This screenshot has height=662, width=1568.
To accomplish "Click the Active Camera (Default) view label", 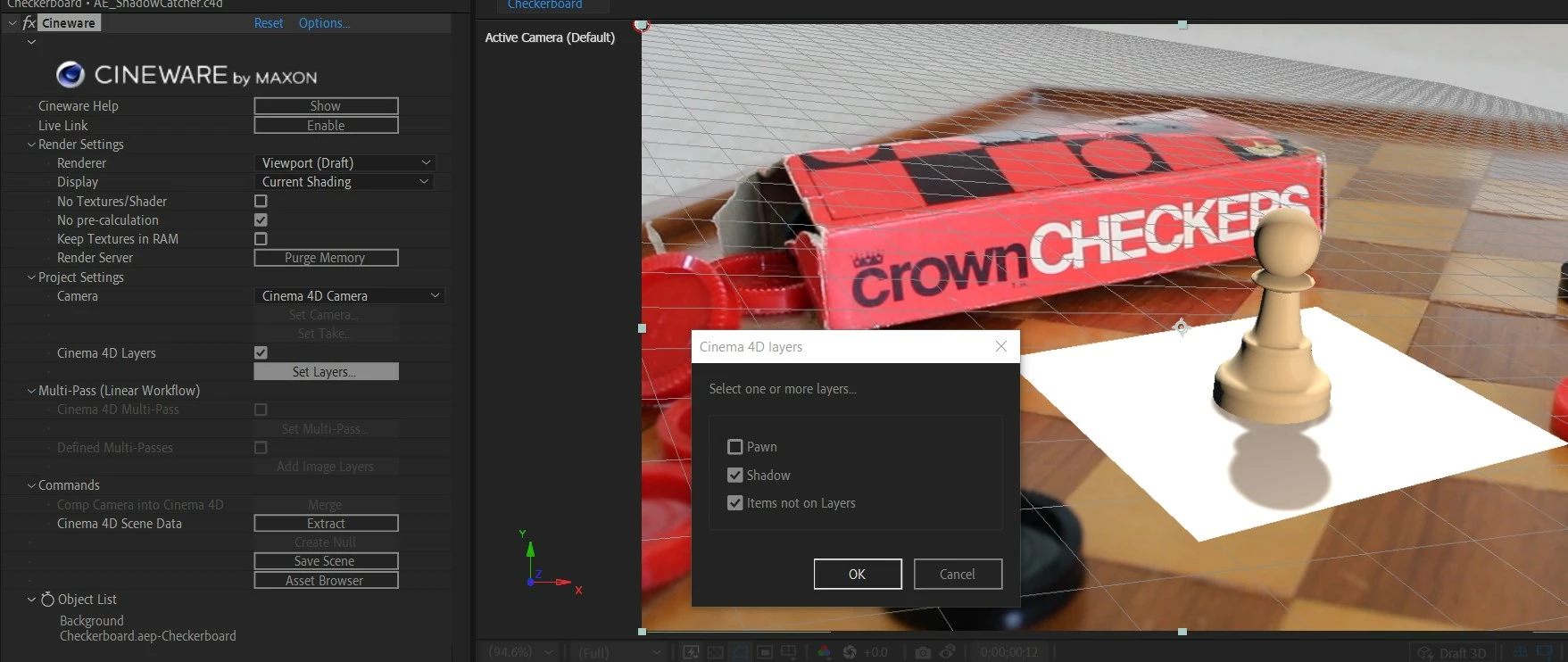I will (550, 37).
